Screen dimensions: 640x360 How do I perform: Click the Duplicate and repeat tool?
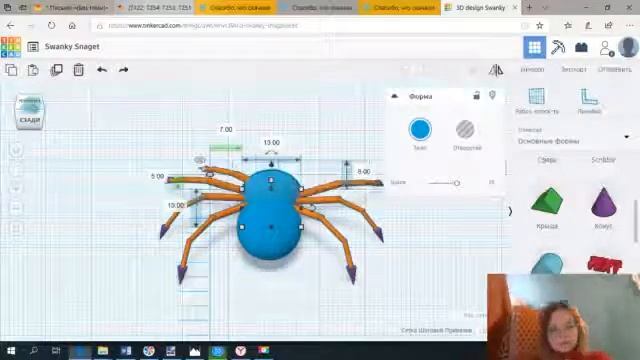pos(56,70)
